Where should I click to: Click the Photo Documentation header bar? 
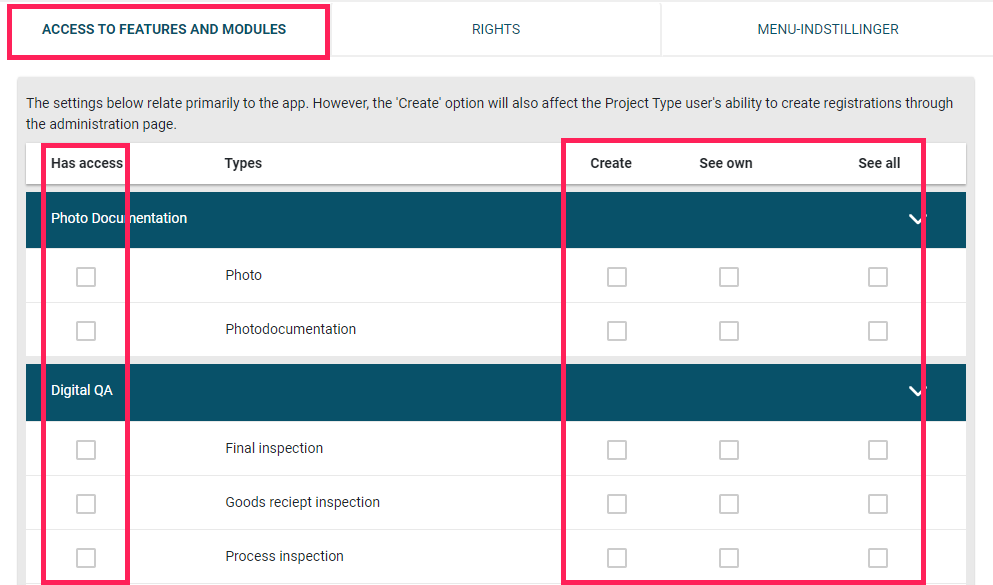496,220
